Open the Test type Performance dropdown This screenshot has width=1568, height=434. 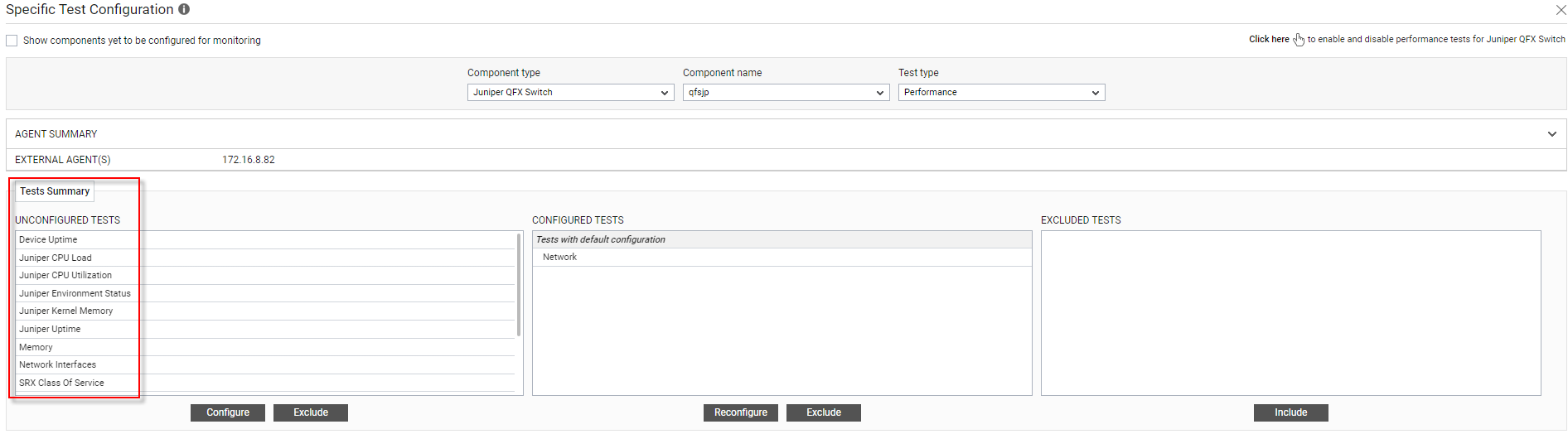tap(1001, 92)
